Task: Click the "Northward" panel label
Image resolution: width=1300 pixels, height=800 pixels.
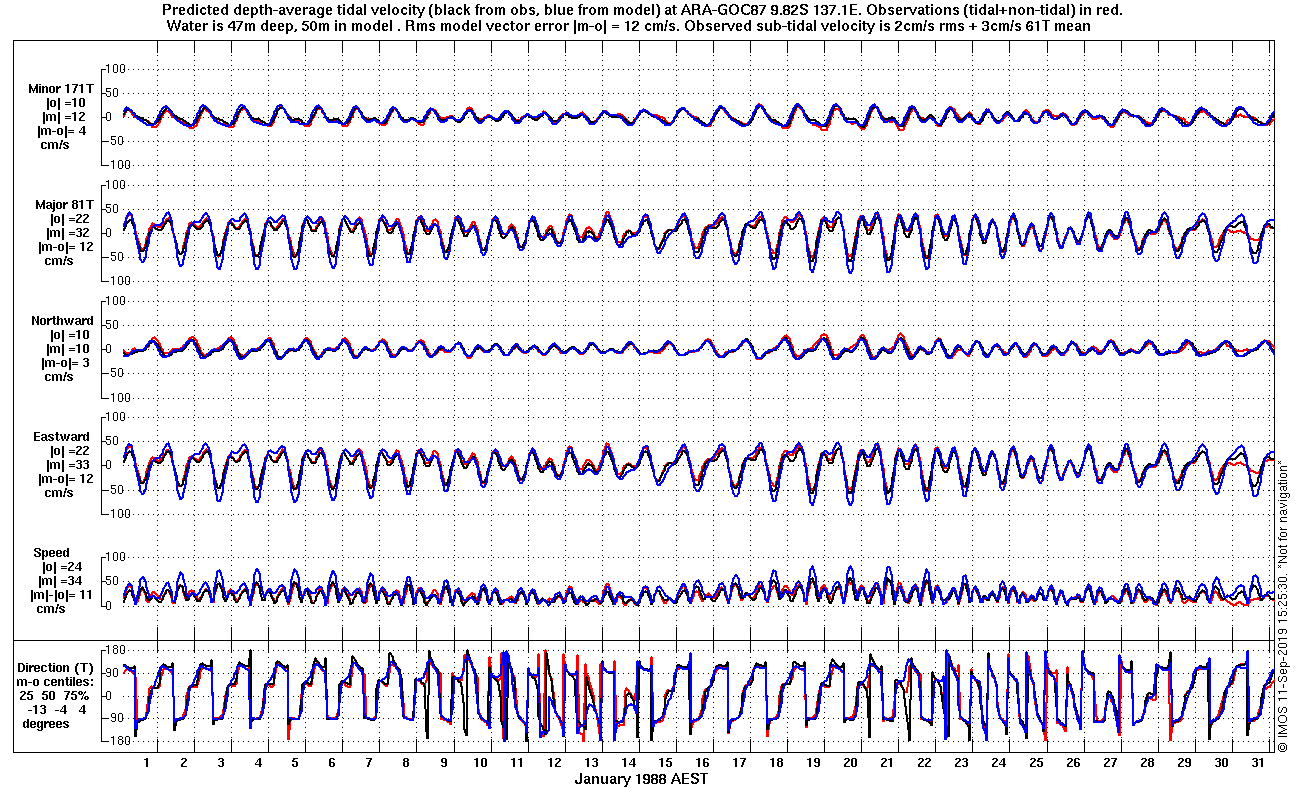Action: (62, 321)
